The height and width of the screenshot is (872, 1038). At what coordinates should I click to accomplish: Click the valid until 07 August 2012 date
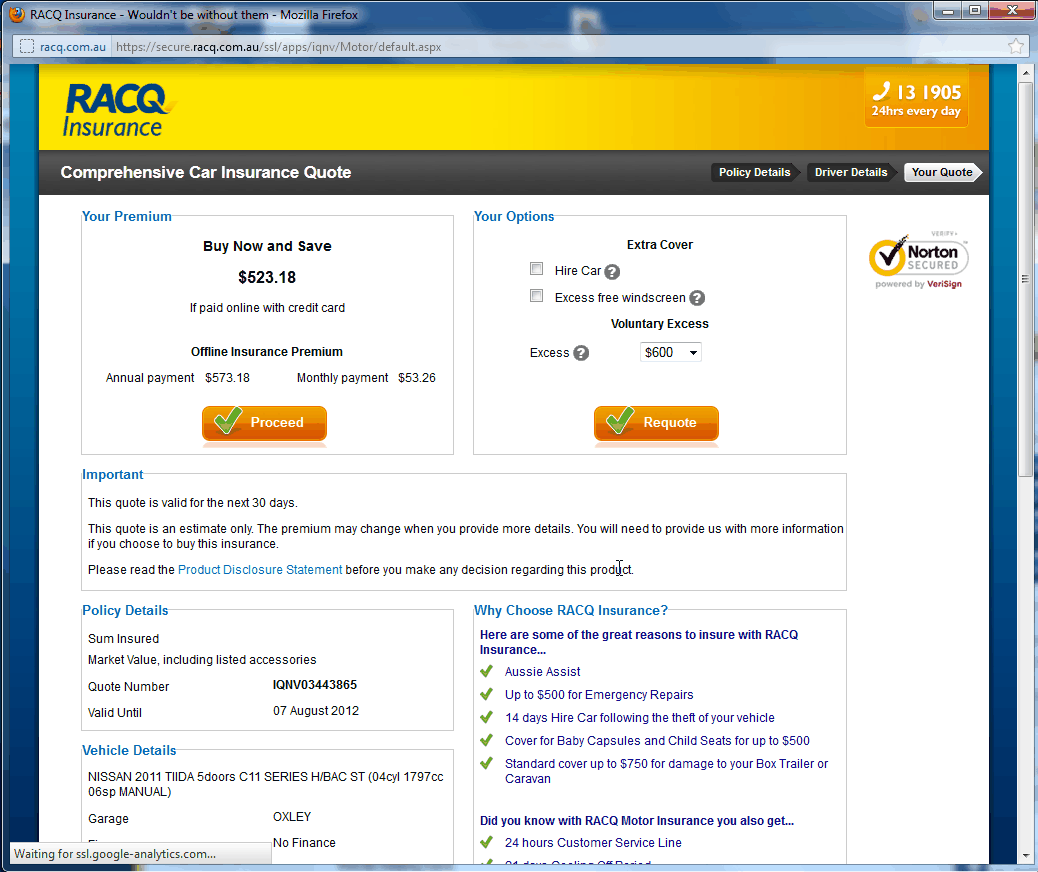(x=316, y=710)
